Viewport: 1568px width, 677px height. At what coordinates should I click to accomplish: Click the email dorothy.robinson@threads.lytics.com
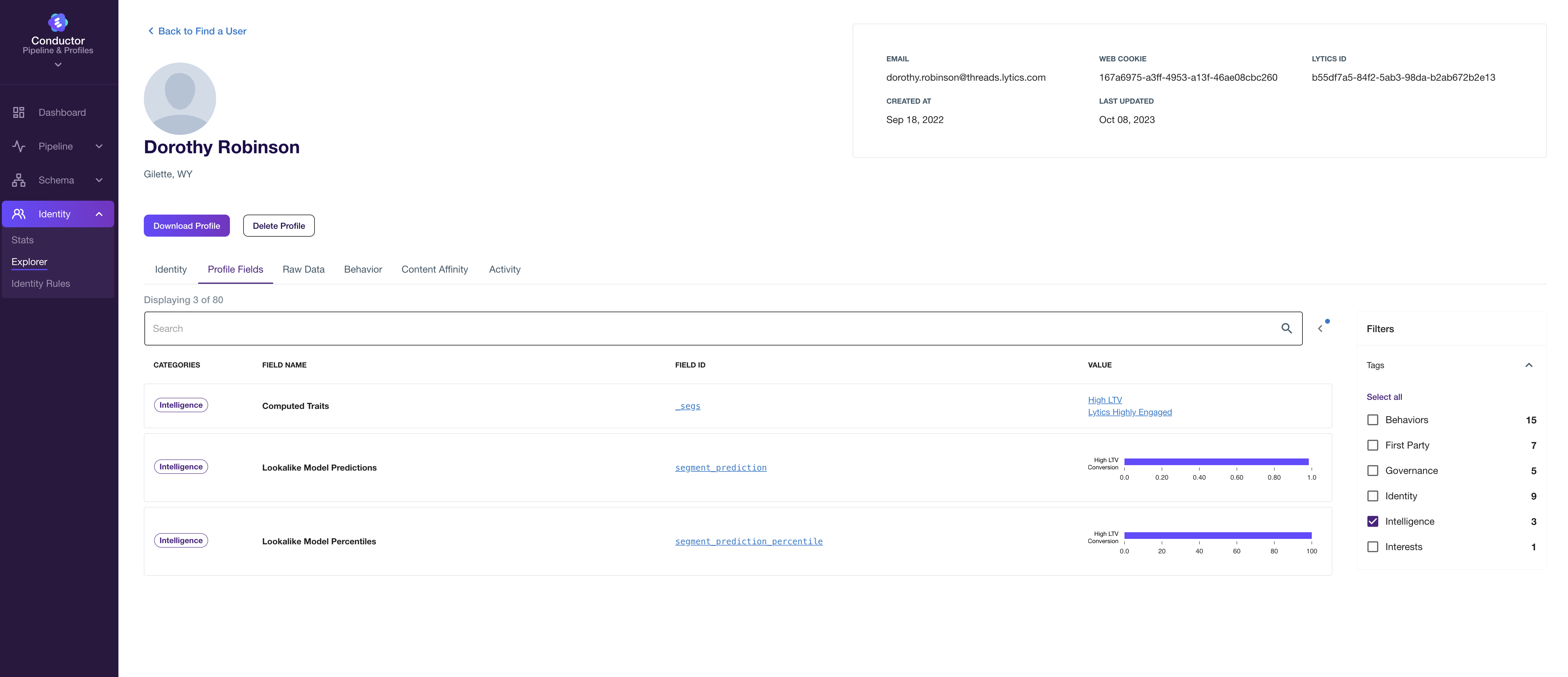click(965, 77)
